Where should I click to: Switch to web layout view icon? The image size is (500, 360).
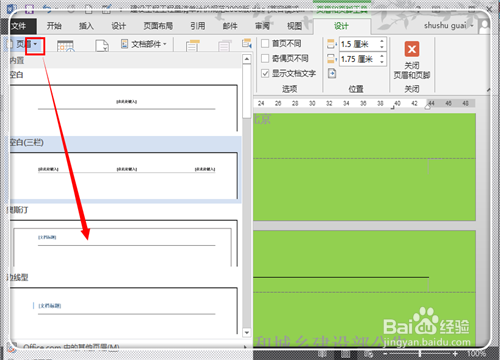click(368, 354)
